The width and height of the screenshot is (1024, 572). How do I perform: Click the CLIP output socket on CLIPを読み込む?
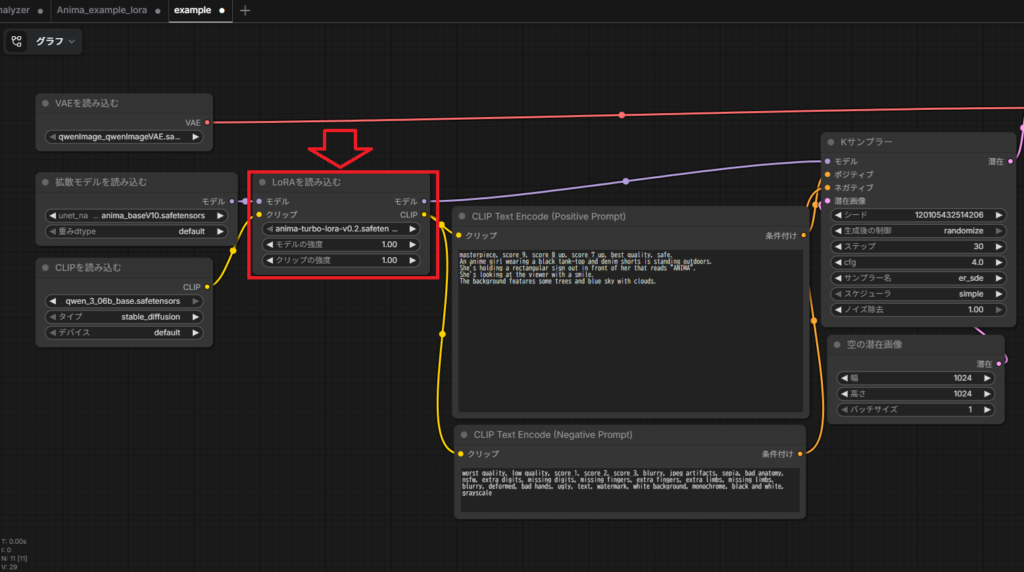(207, 287)
